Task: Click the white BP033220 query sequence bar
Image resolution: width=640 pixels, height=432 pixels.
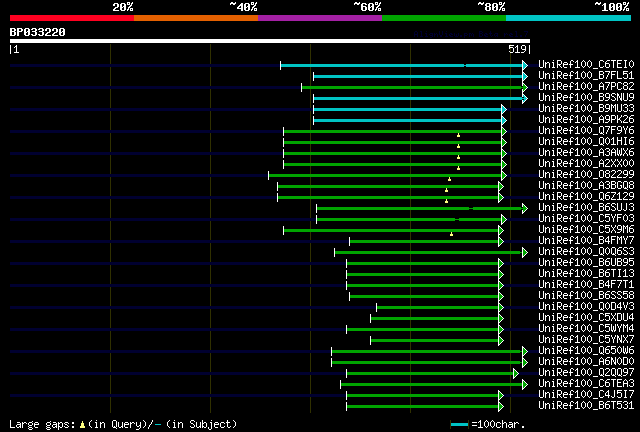Action: click(270, 41)
